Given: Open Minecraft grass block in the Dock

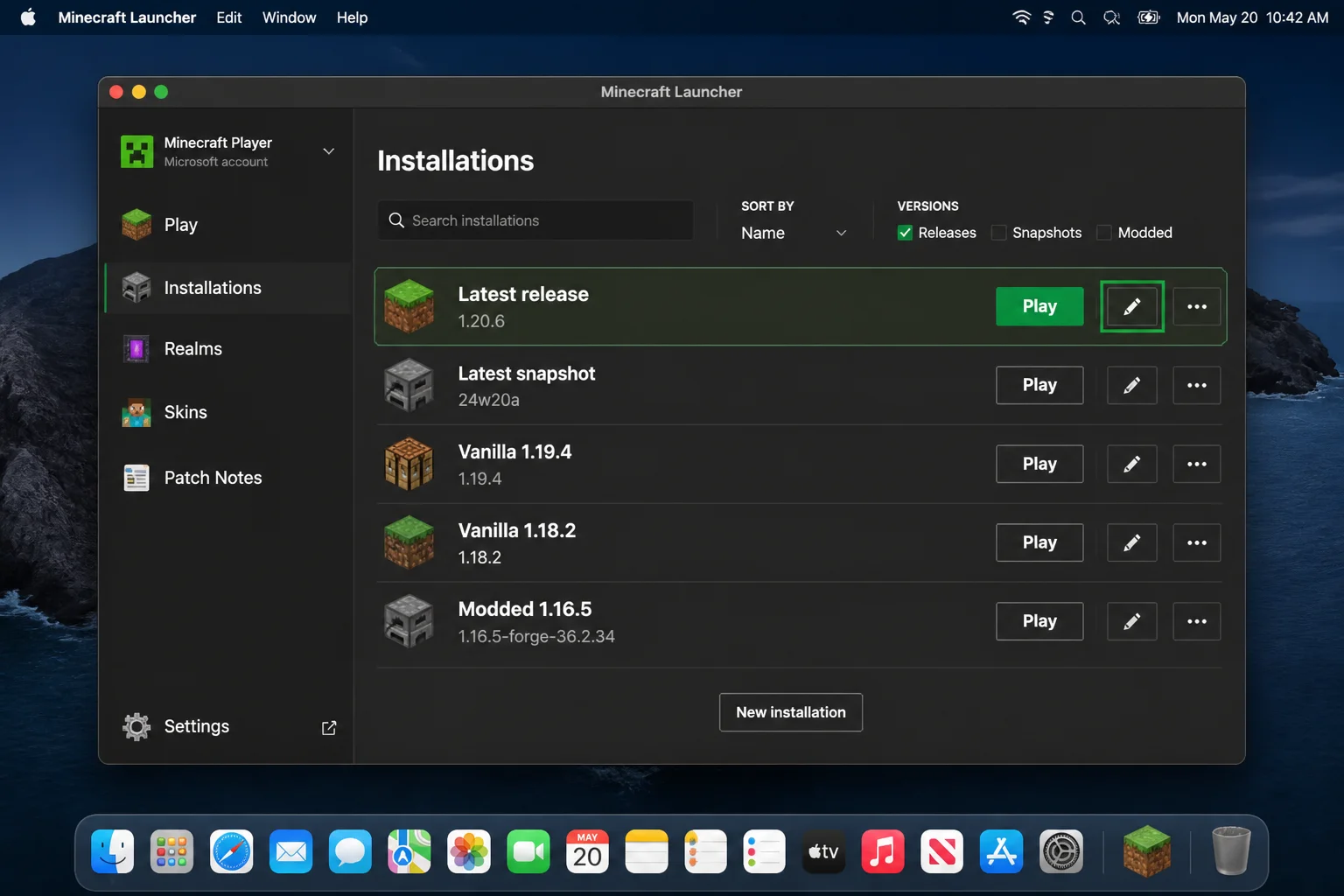Looking at the screenshot, I should point(1146,851).
